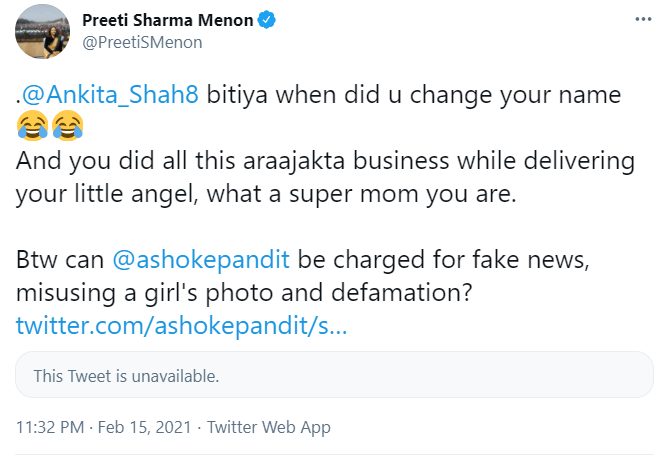The width and height of the screenshot is (669, 457).
Task: Click the second laughing-tears emoji
Action: [x=67, y=125]
